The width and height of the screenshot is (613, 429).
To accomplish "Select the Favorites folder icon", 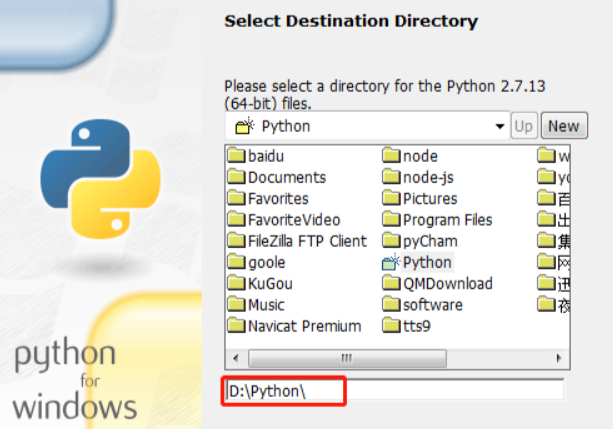I will 236,197.
